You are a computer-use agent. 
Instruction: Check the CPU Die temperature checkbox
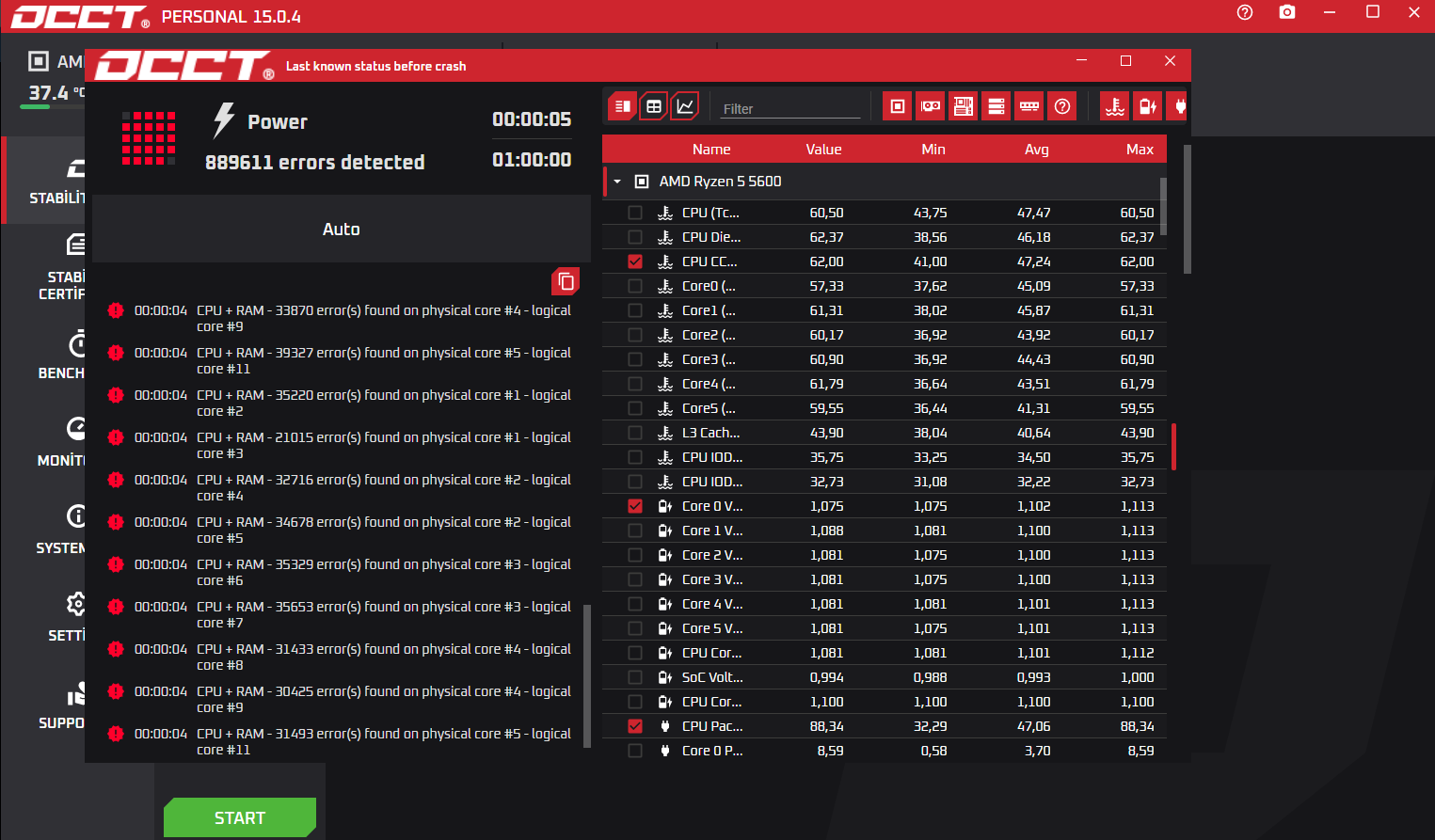click(x=635, y=237)
